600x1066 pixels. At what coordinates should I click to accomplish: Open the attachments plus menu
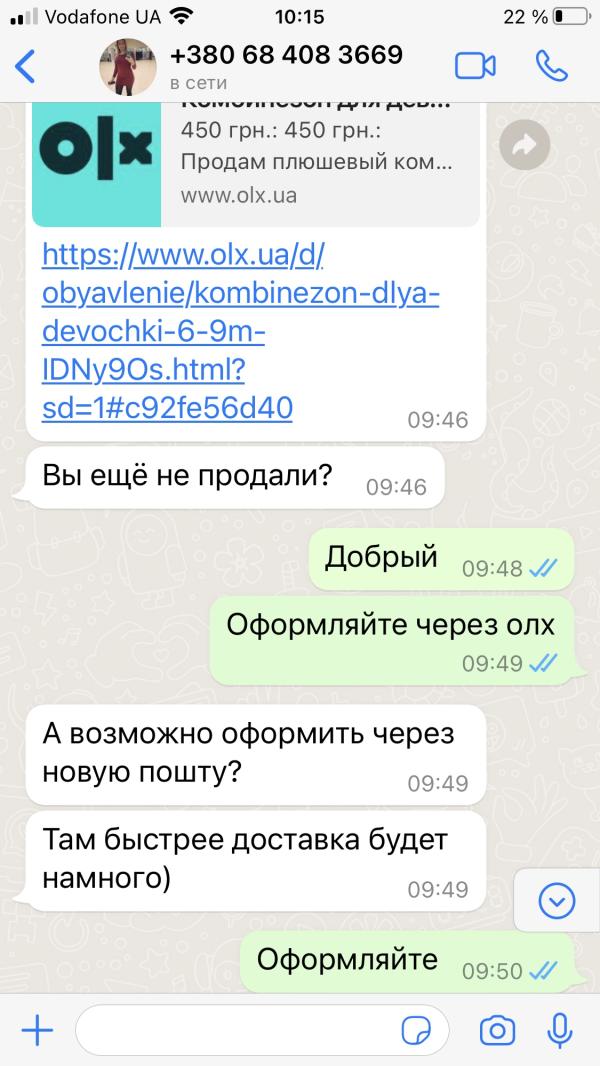pyautogui.click(x=37, y=1031)
